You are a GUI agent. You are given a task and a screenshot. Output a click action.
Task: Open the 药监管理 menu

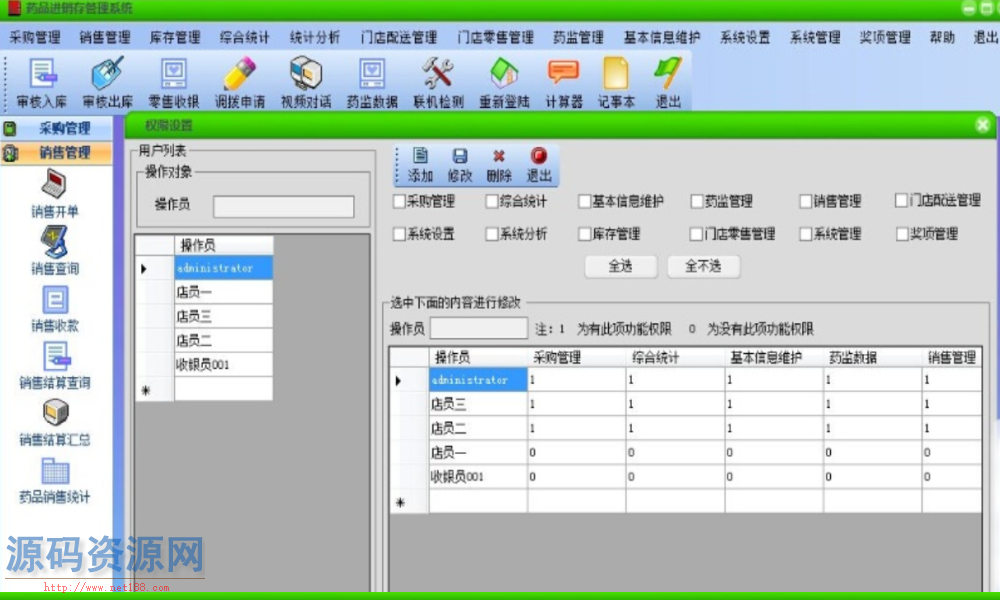tap(578, 38)
